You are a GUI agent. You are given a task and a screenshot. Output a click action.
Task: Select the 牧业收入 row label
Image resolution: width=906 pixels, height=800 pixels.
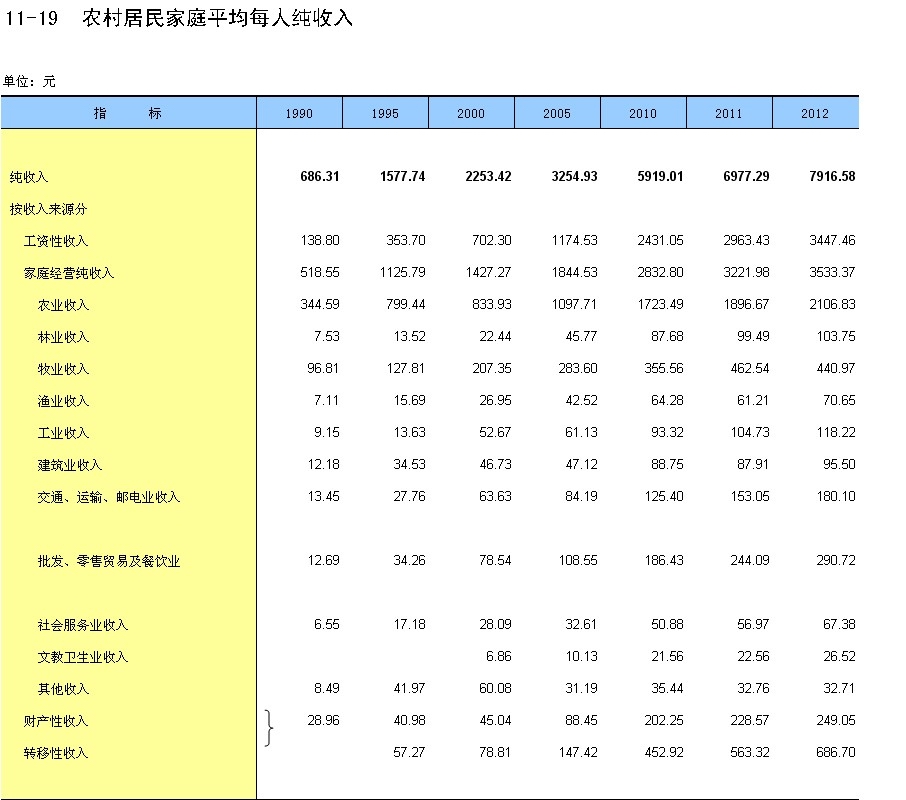click(x=64, y=369)
